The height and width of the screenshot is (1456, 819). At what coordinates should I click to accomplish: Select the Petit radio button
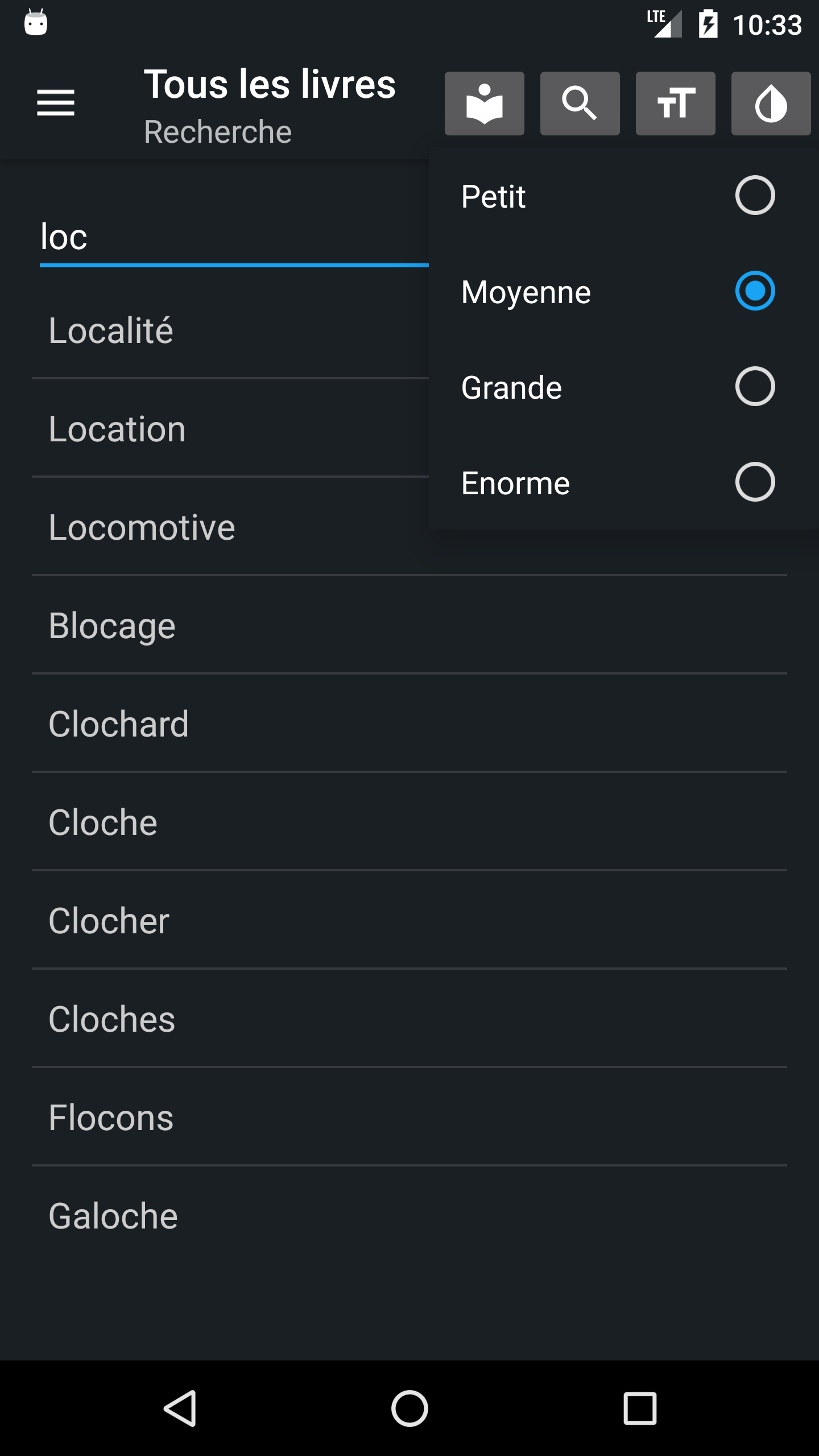point(754,196)
